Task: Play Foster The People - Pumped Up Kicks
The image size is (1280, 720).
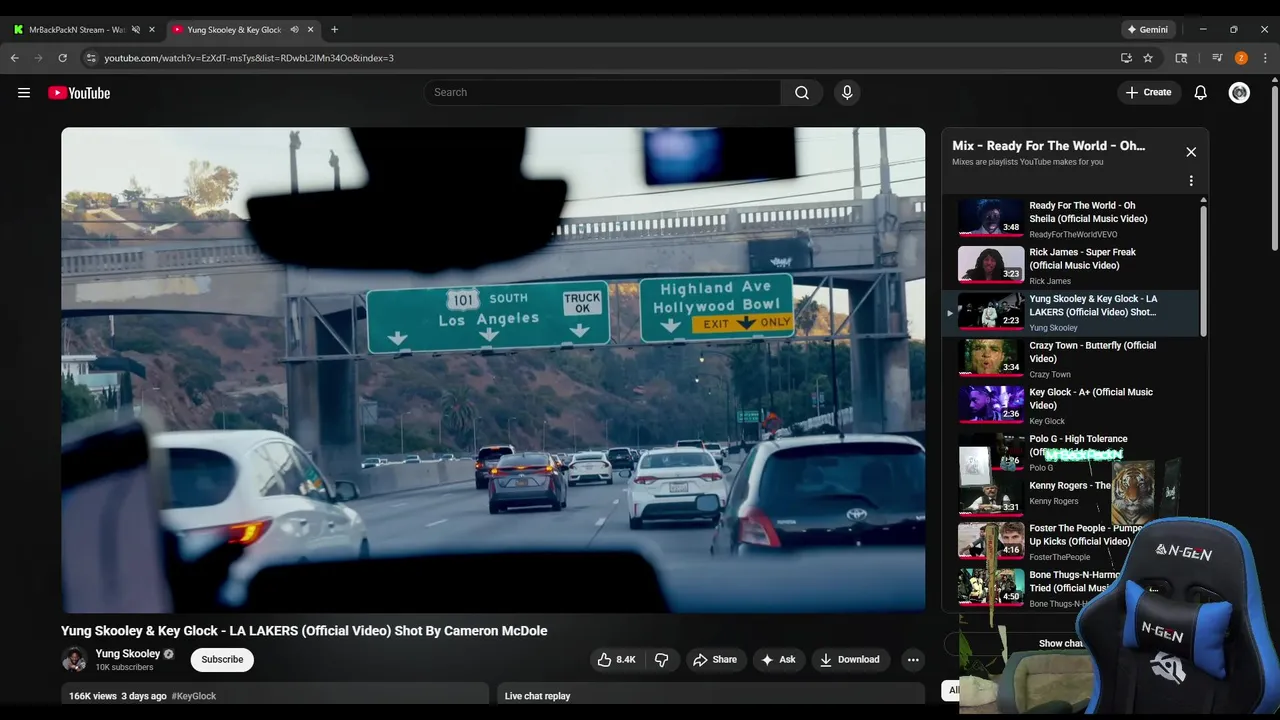Action: tap(1040, 541)
